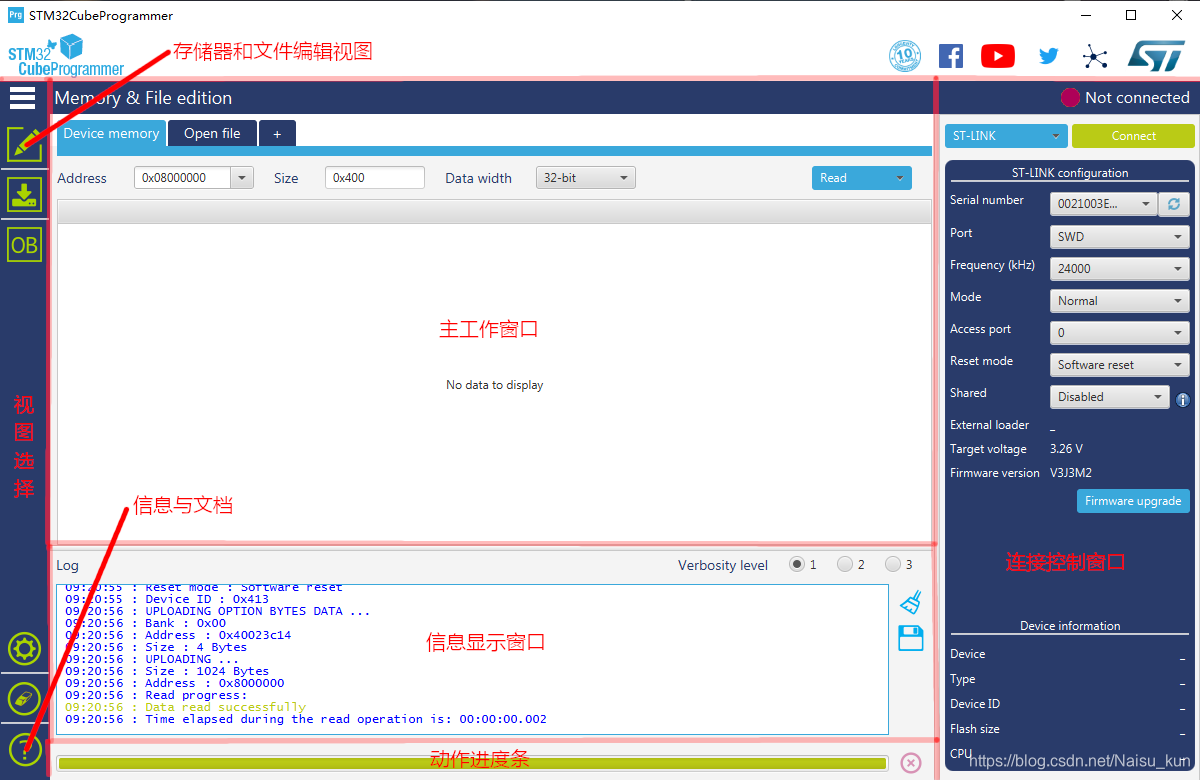
Task: Cancel the operation next to the progress bar
Action: pos(911,763)
